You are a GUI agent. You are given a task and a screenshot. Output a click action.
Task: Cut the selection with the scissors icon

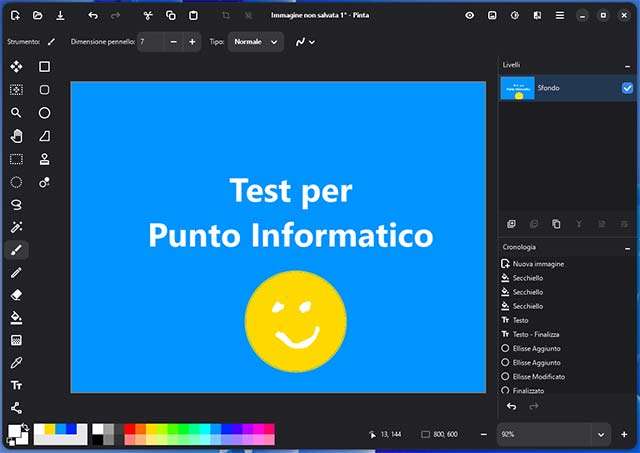pos(148,16)
